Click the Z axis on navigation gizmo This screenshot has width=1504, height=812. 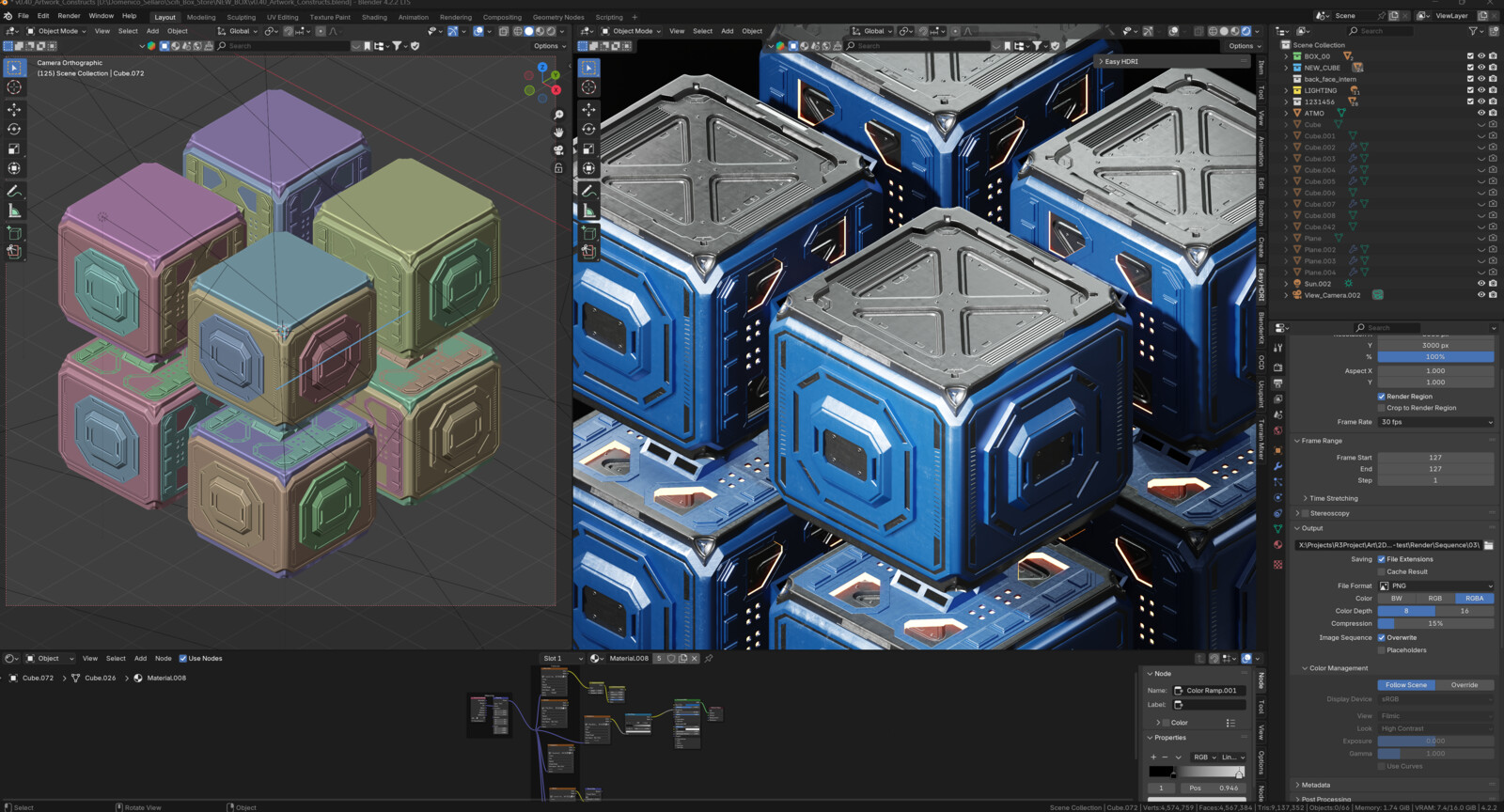(542, 67)
